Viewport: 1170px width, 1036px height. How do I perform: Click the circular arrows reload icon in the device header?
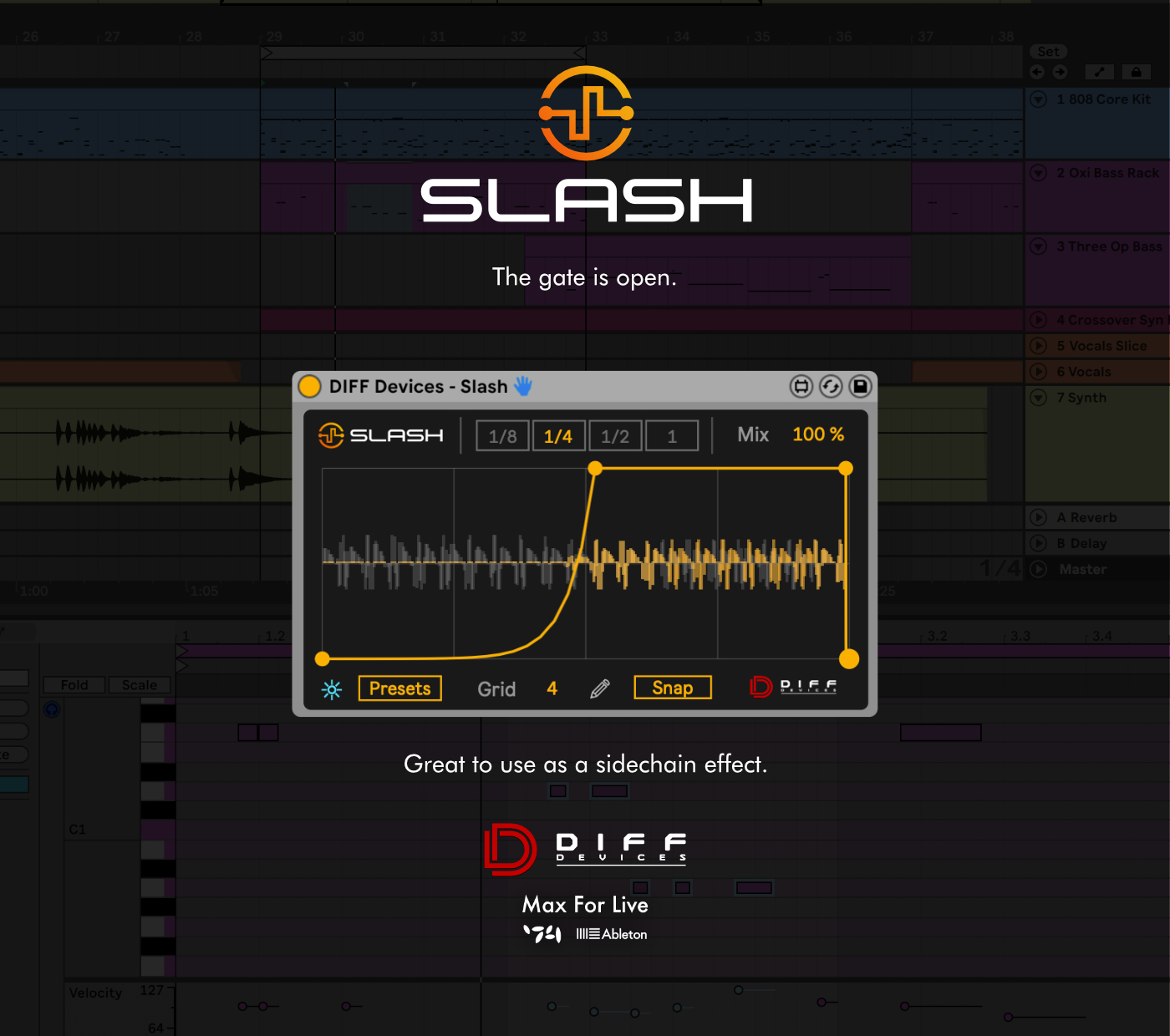831,386
